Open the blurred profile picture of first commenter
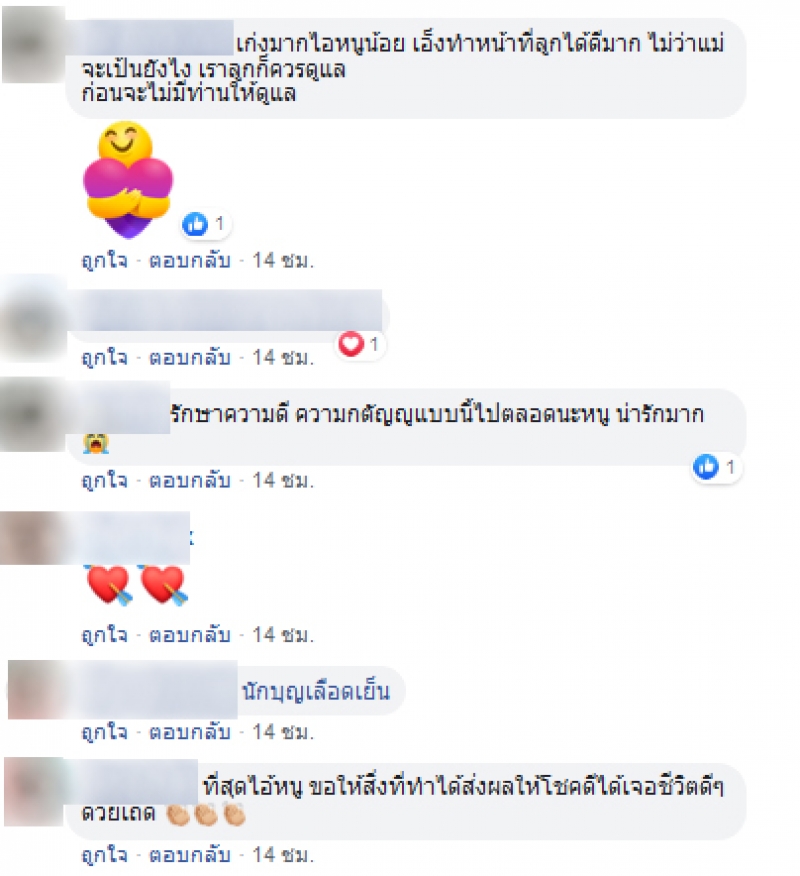This screenshot has height=876, width=800. point(34,45)
